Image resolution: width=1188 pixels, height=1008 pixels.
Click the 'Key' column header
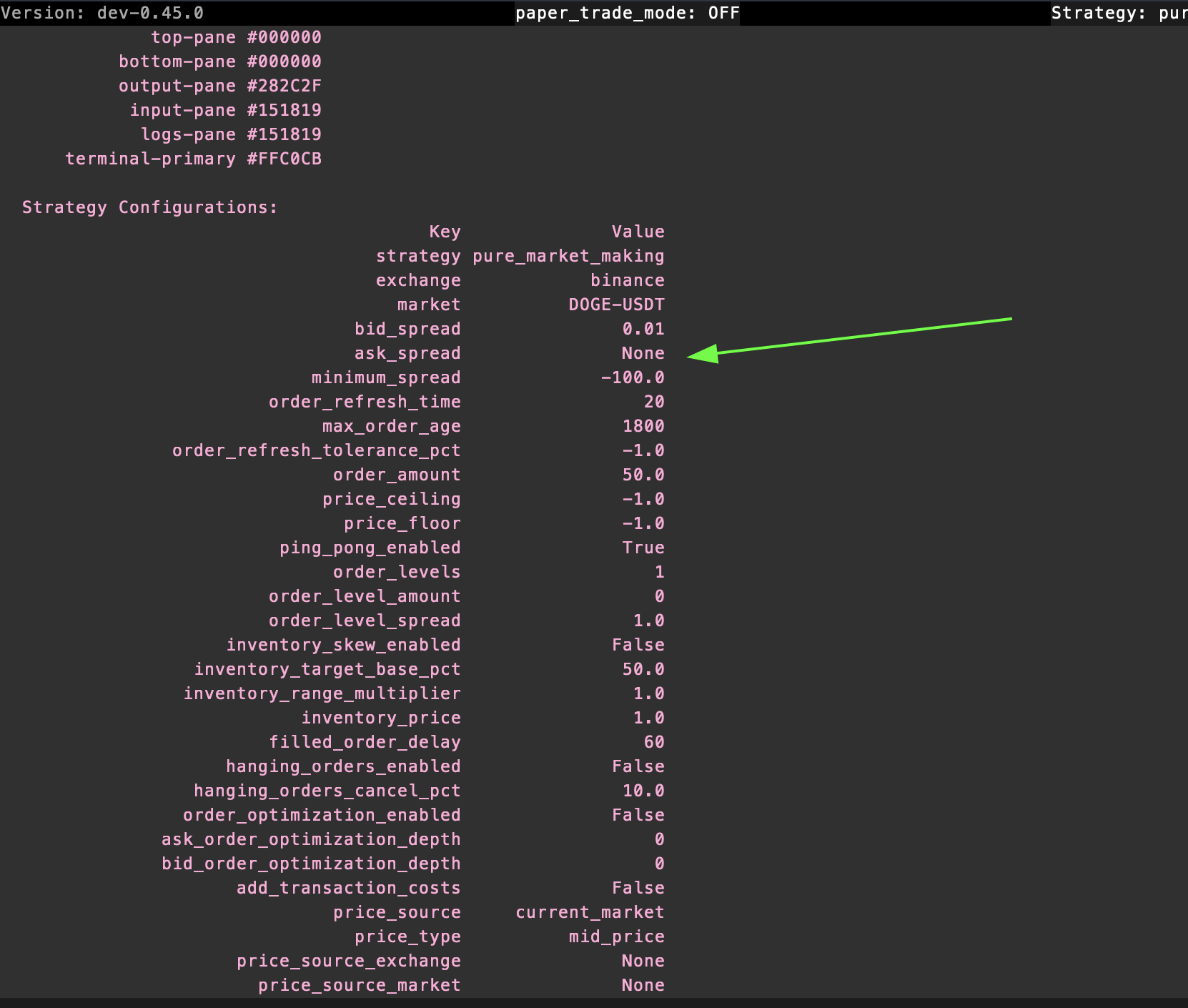pos(445,232)
